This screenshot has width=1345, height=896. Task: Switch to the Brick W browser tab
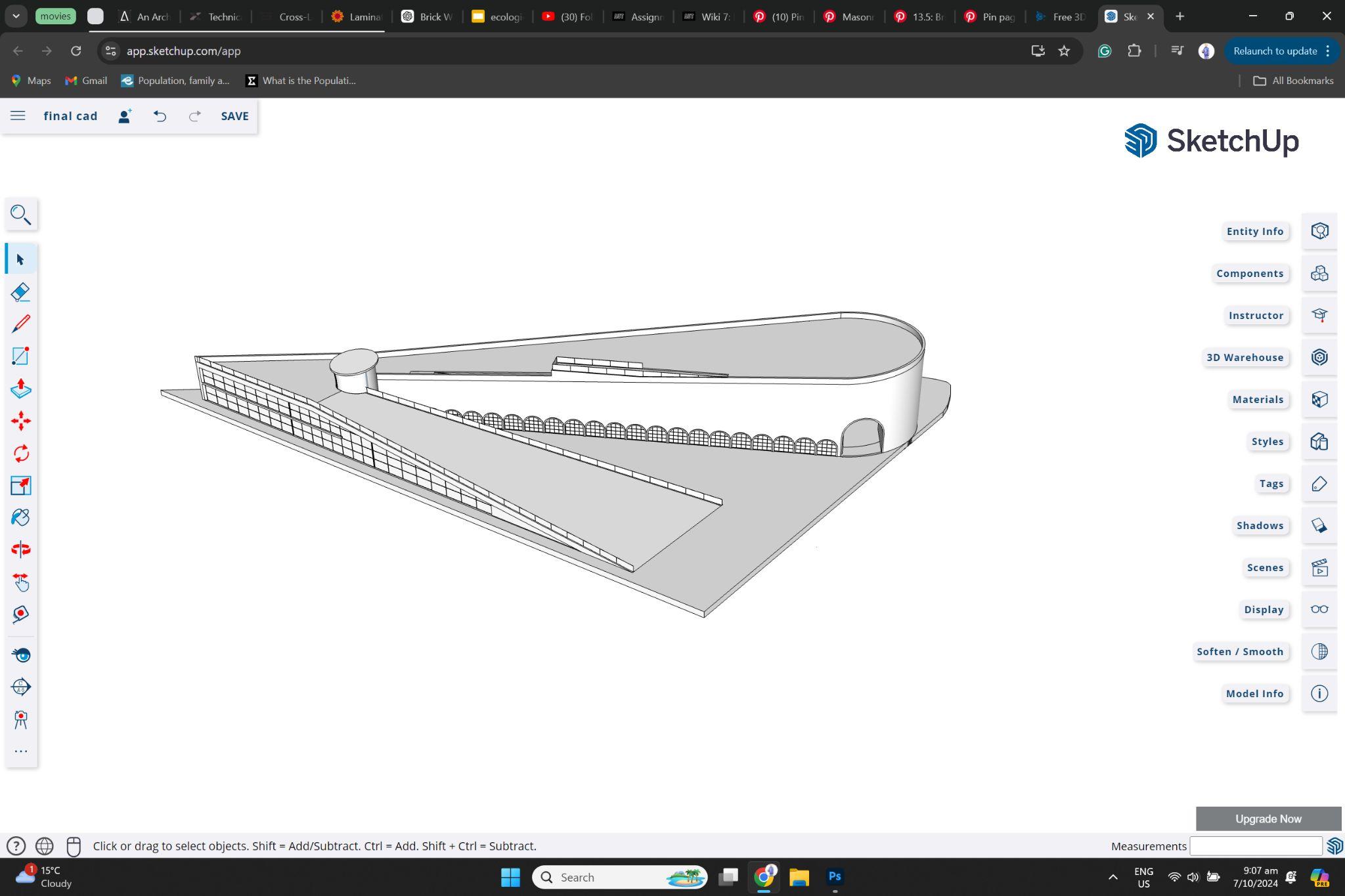428,16
